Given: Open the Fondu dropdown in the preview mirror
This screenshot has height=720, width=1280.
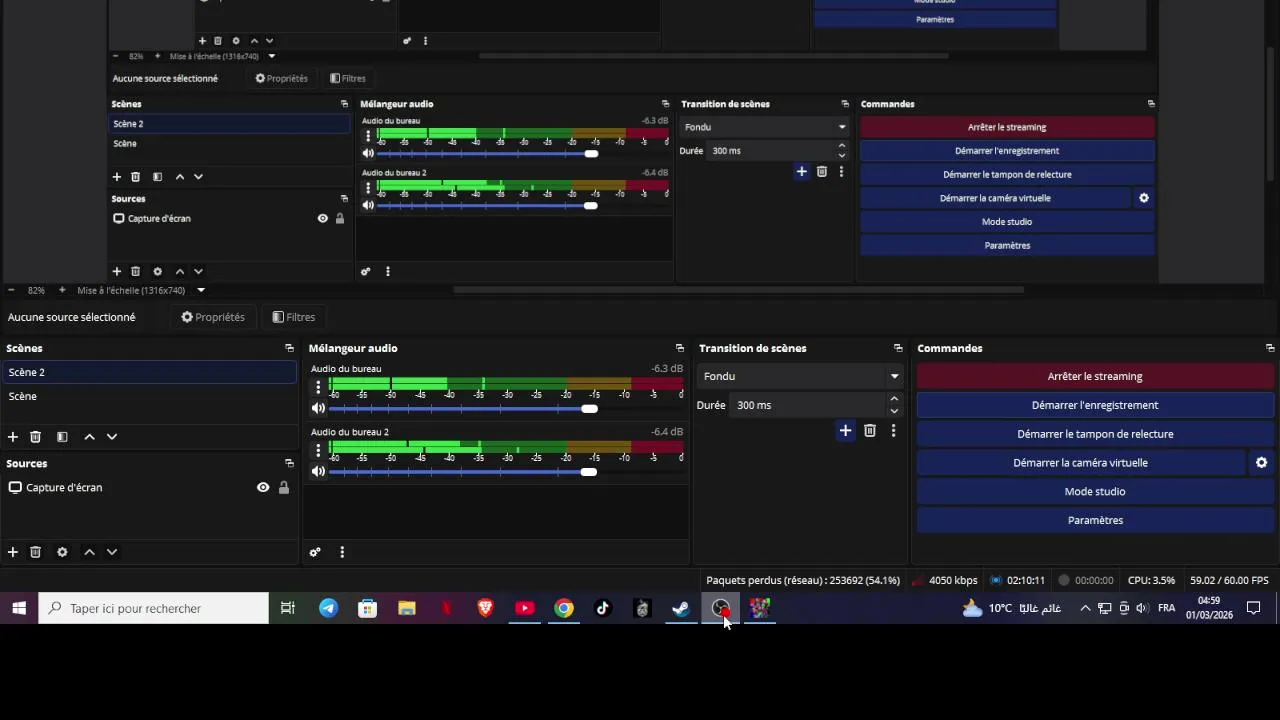Looking at the screenshot, I should coord(765,127).
